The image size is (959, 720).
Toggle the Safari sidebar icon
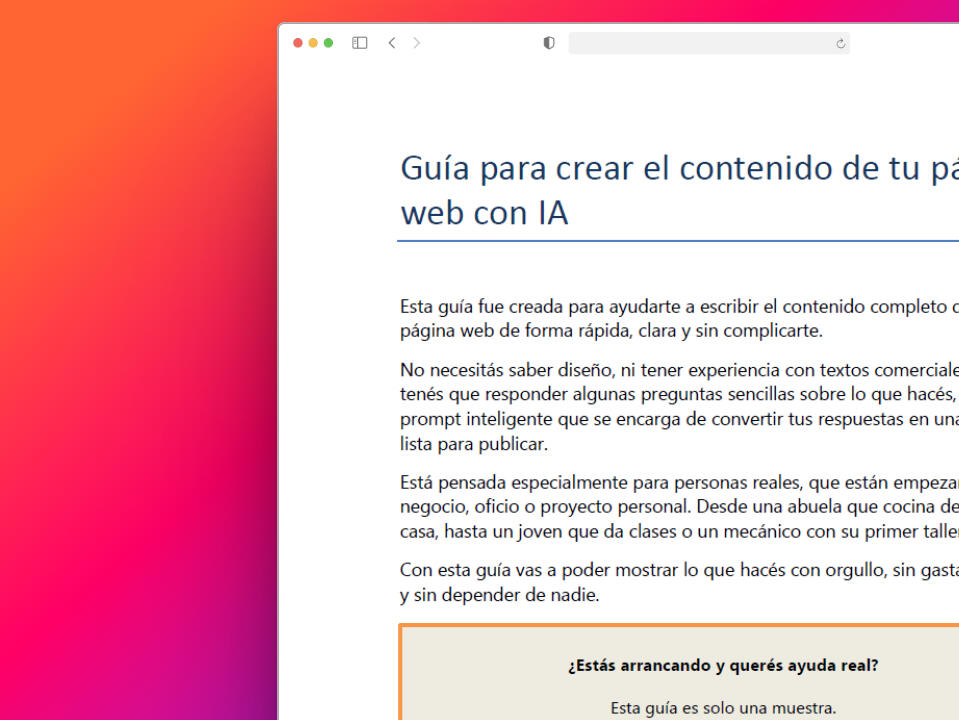(x=360, y=43)
